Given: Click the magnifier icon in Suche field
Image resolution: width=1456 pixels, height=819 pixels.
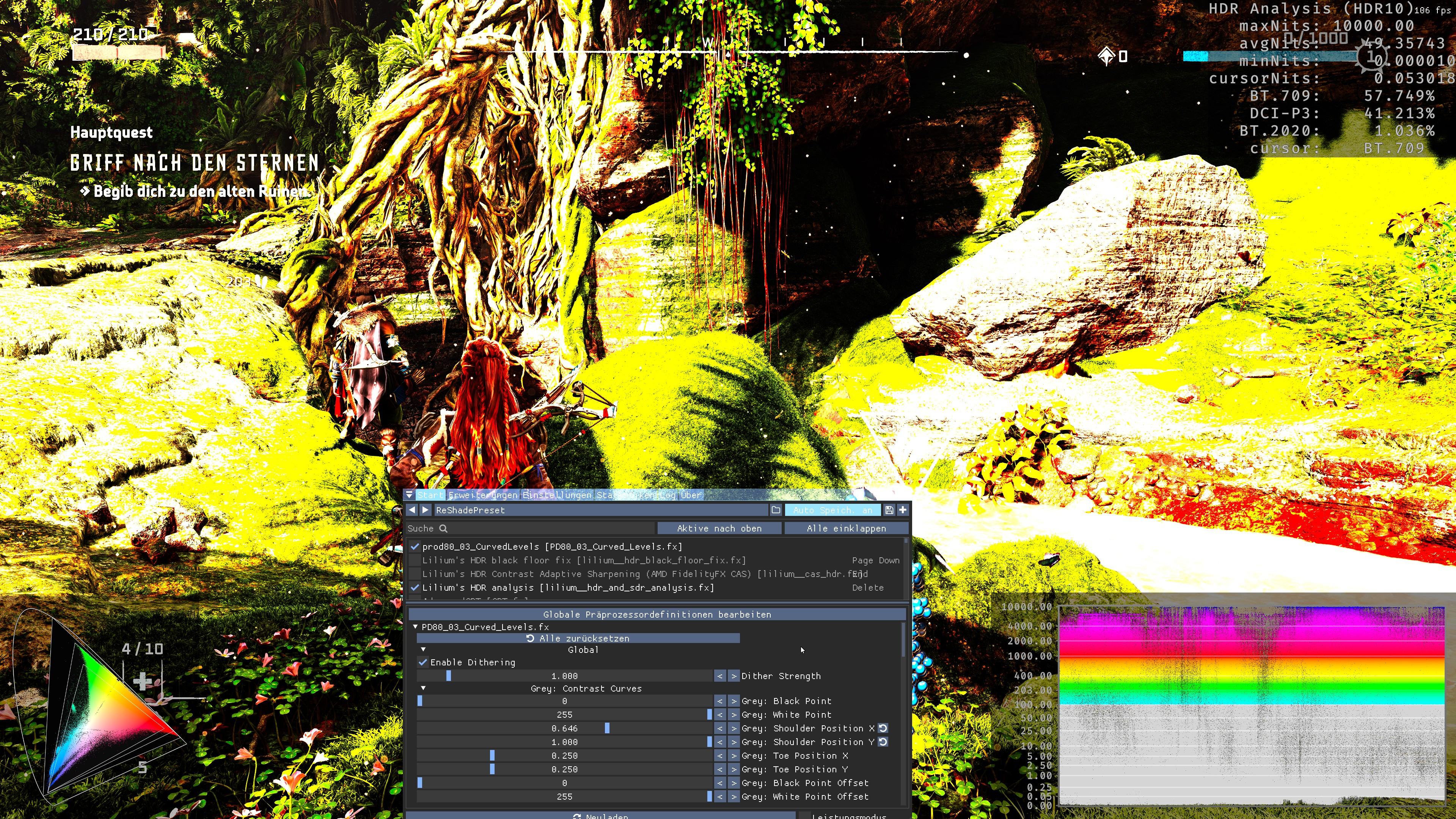Looking at the screenshot, I should 444,528.
